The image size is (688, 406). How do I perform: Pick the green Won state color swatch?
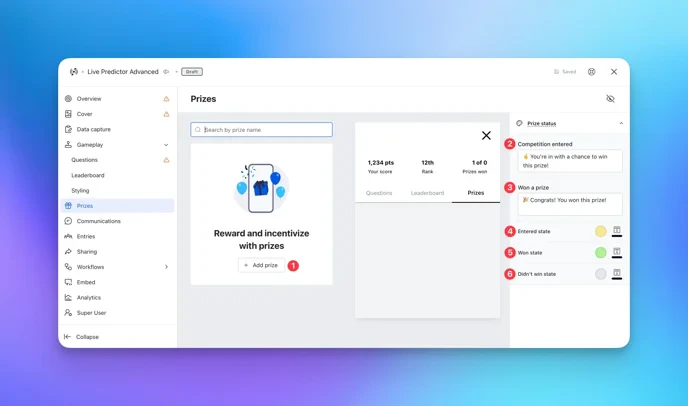601,252
